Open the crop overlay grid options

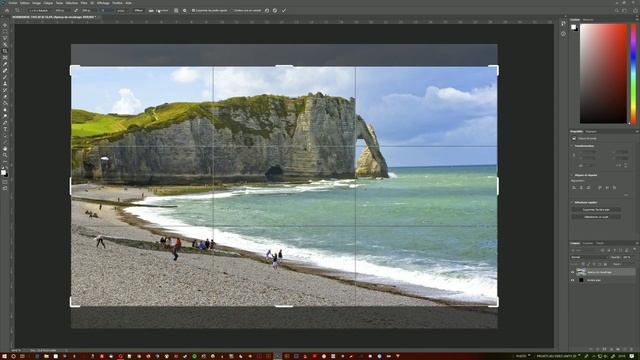176,11
